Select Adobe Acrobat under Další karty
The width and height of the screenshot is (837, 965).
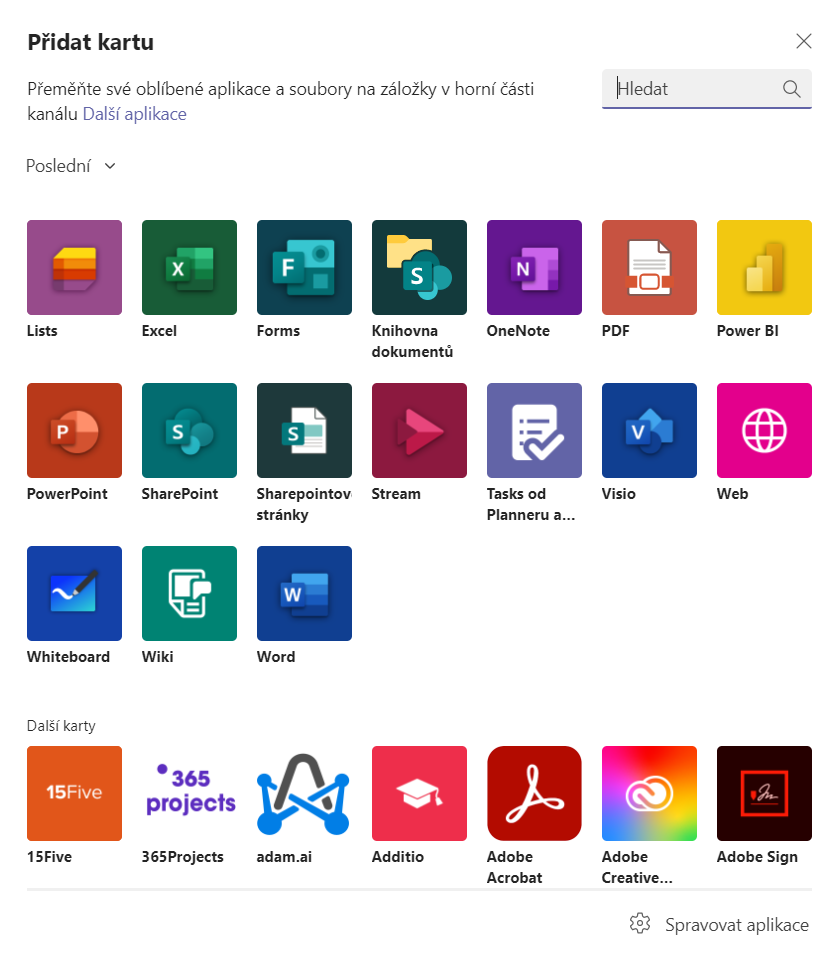pos(534,793)
